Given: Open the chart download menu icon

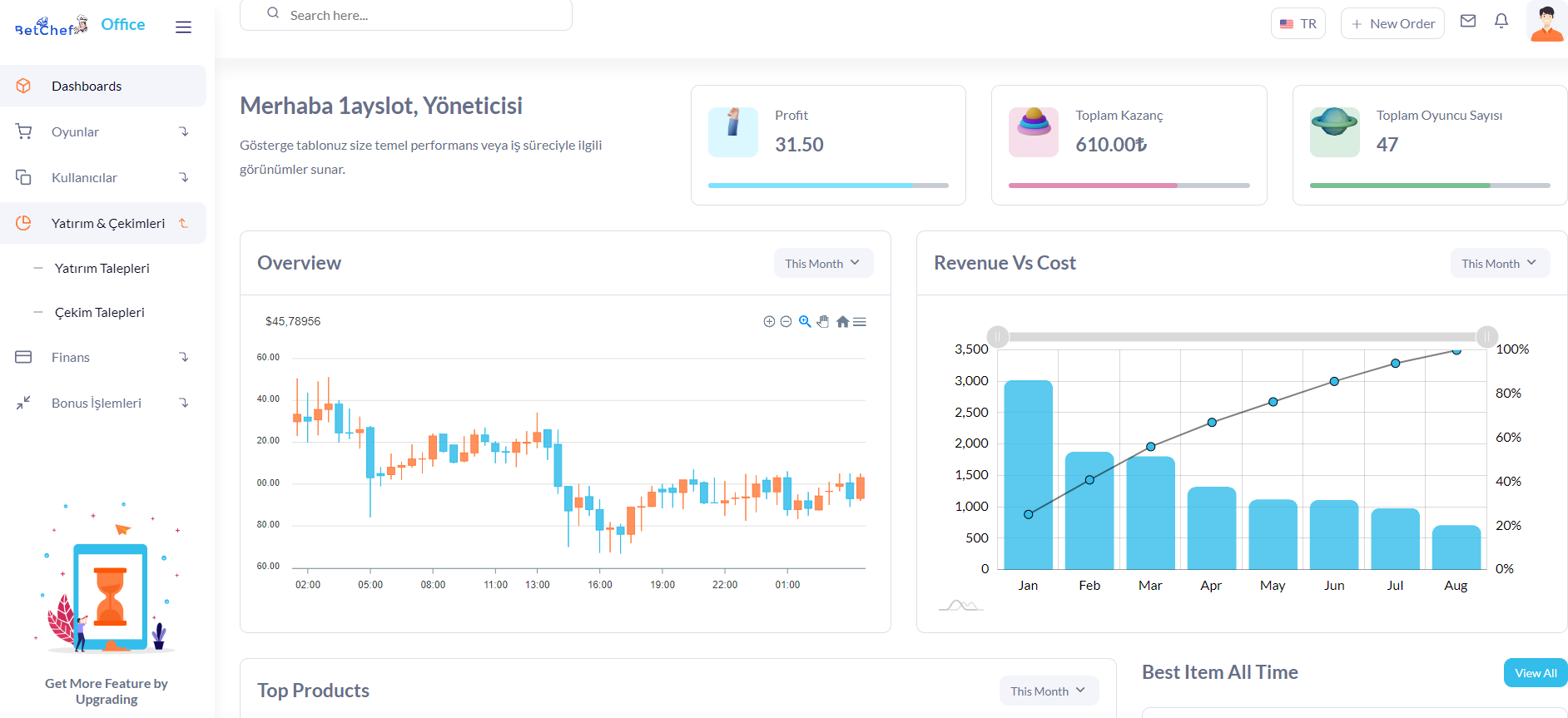Looking at the screenshot, I should tap(860, 322).
